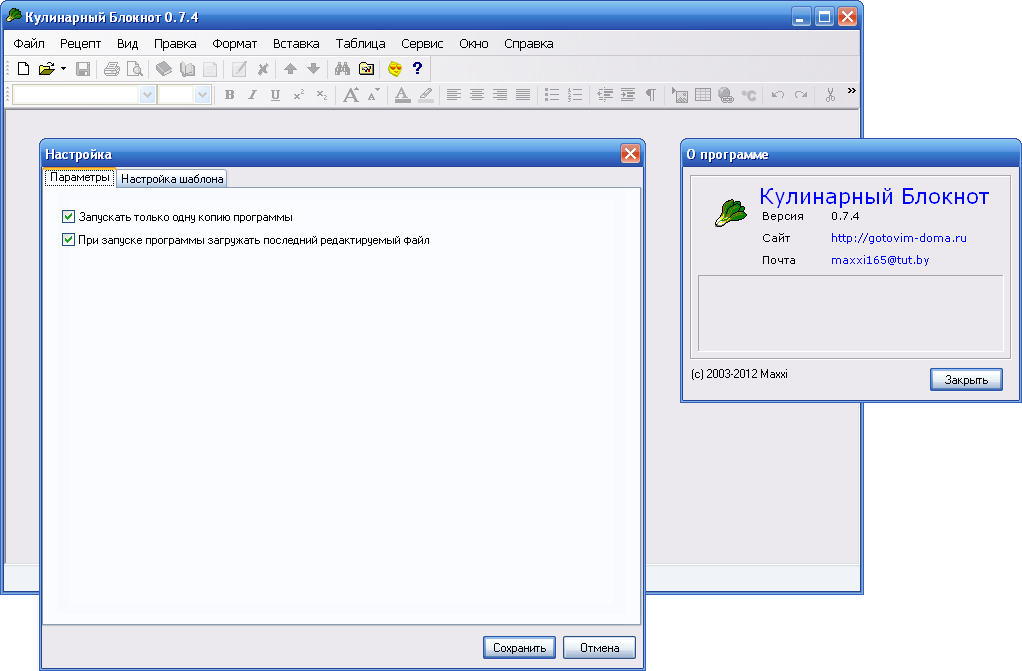Open print preview with the magnifier page icon

coord(134,68)
